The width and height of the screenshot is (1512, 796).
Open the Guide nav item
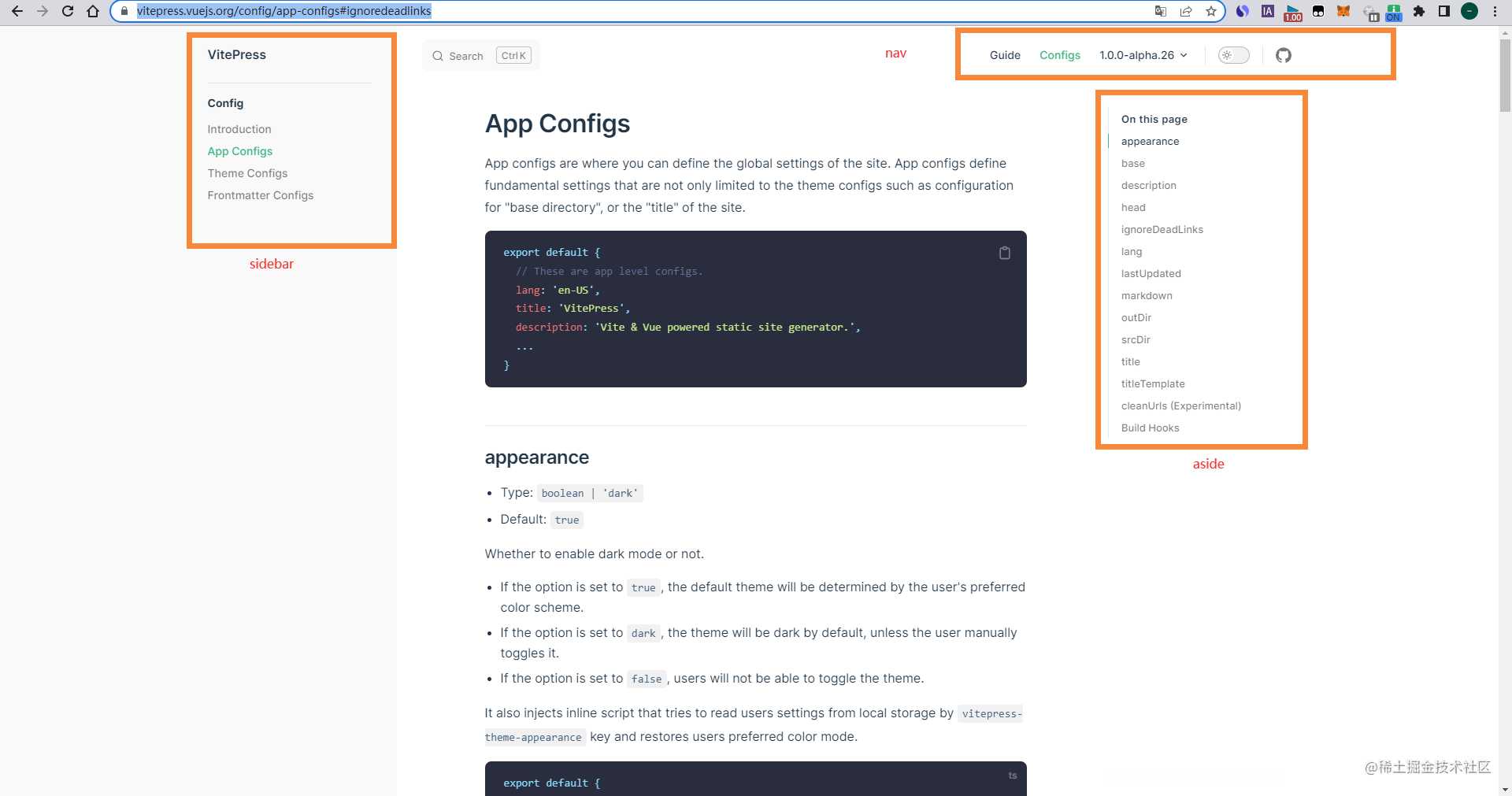(1005, 55)
